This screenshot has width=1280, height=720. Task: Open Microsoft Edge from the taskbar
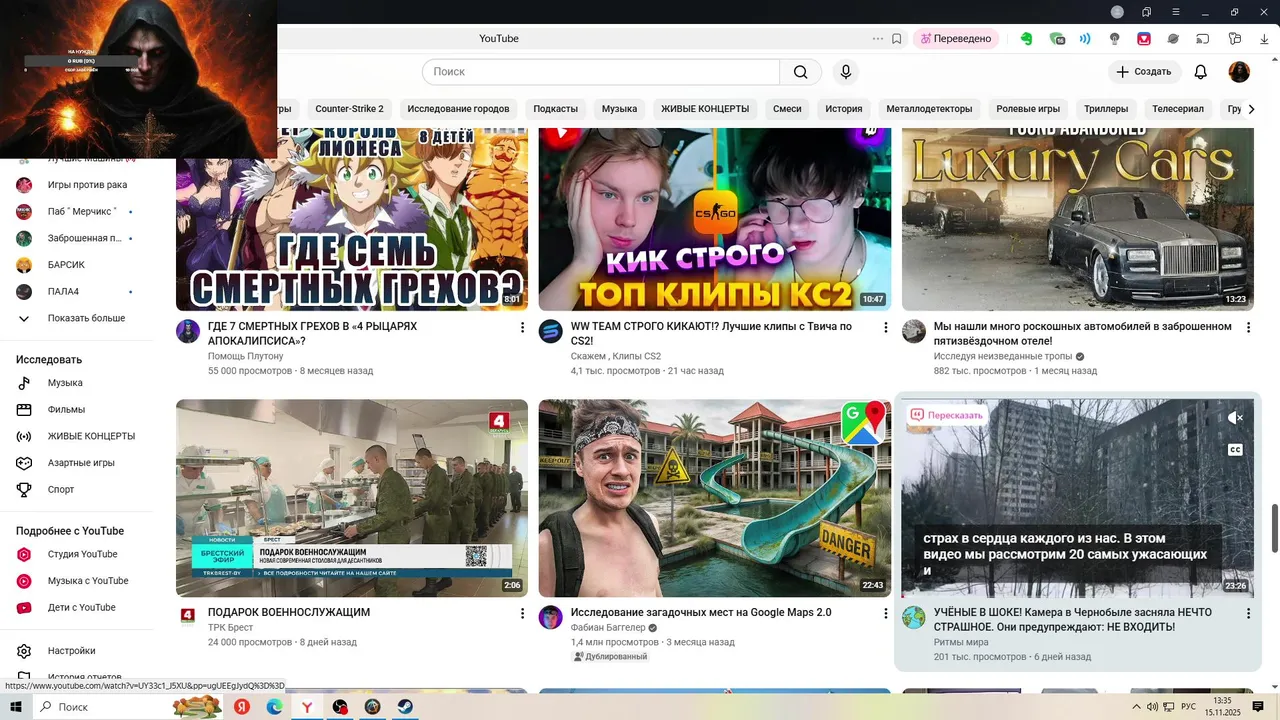(x=275, y=707)
